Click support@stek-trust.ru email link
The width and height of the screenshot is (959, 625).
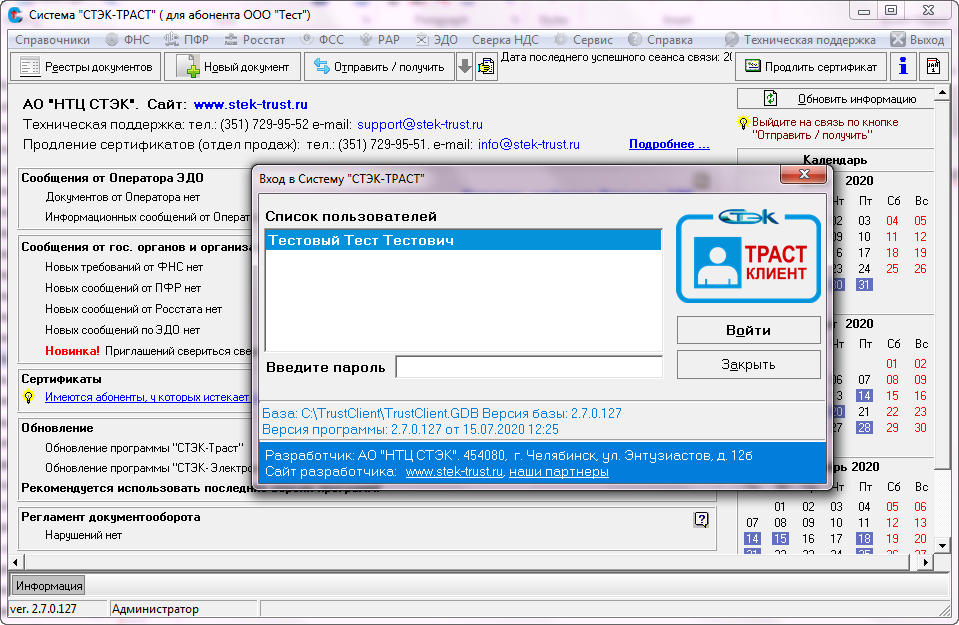click(x=420, y=125)
